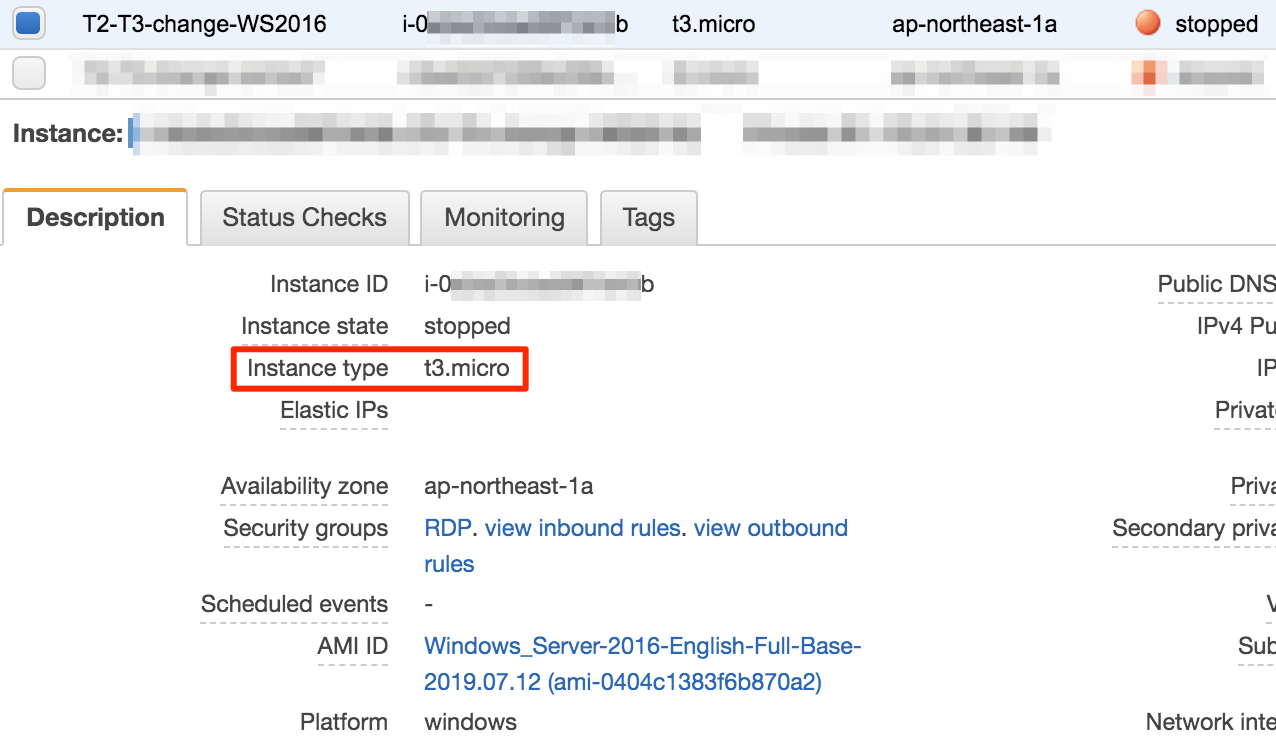Click the orange stopped status icon
1276x736 pixels.
coord(1147,24)
